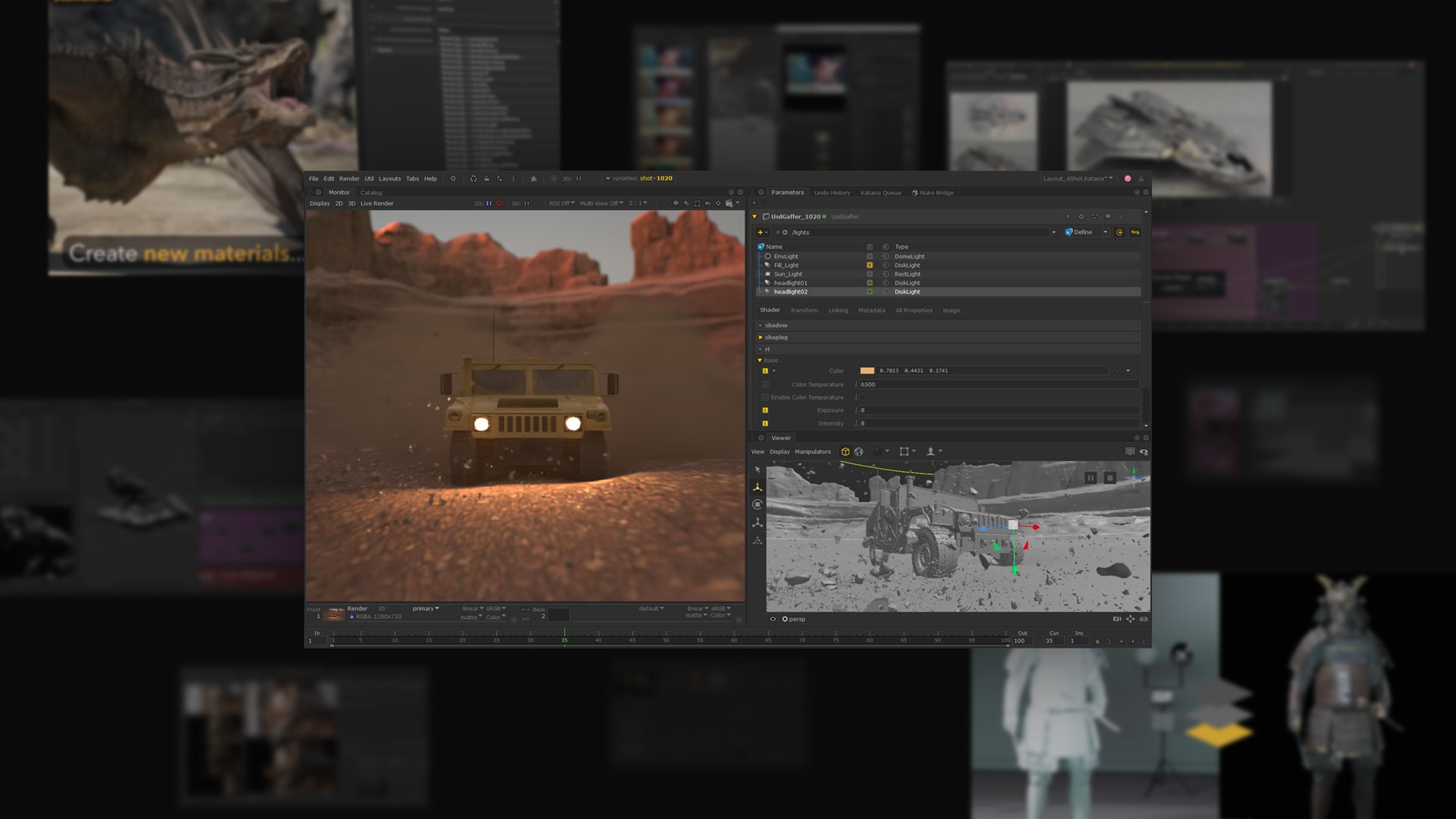Pause 2D rendering in Monitor toolbar
Image resolution: width=1456 pixels, height=819 pixels.
tap(489, 203)
